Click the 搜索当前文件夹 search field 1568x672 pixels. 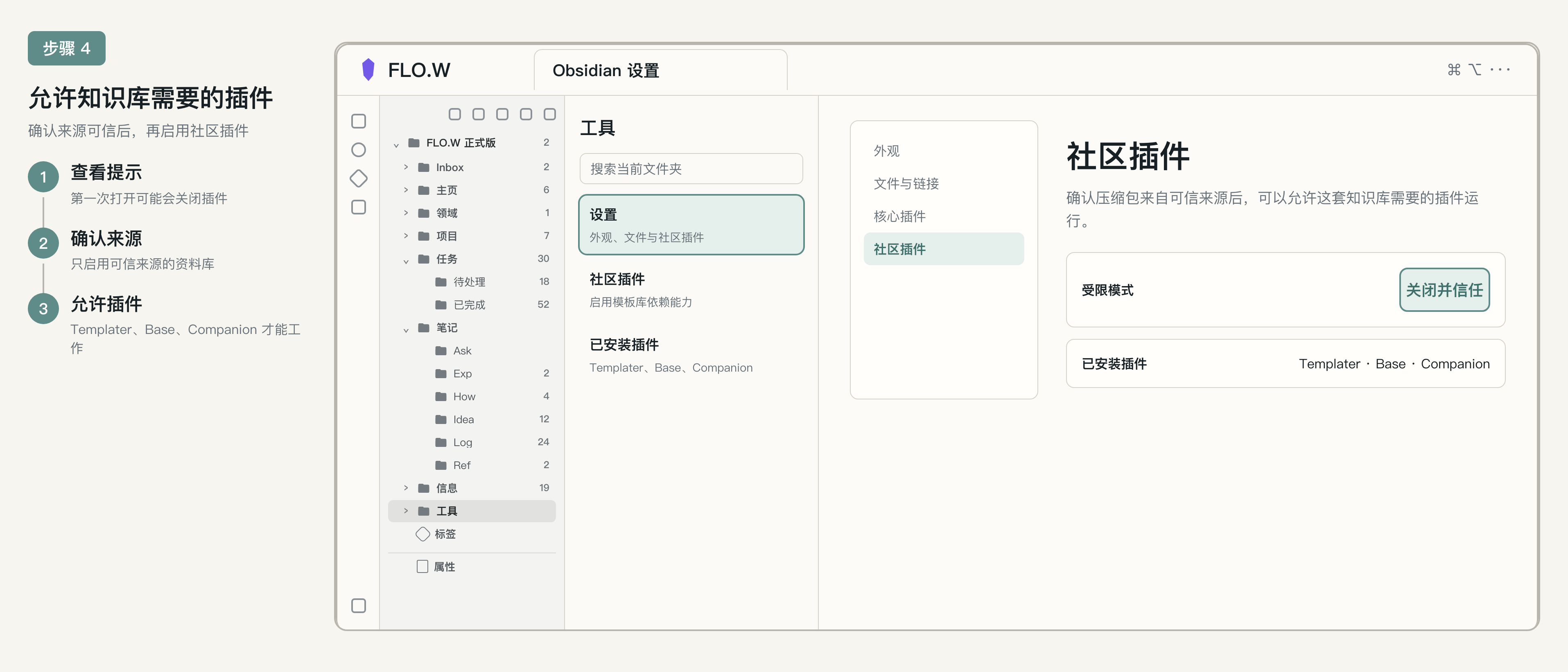691,169
